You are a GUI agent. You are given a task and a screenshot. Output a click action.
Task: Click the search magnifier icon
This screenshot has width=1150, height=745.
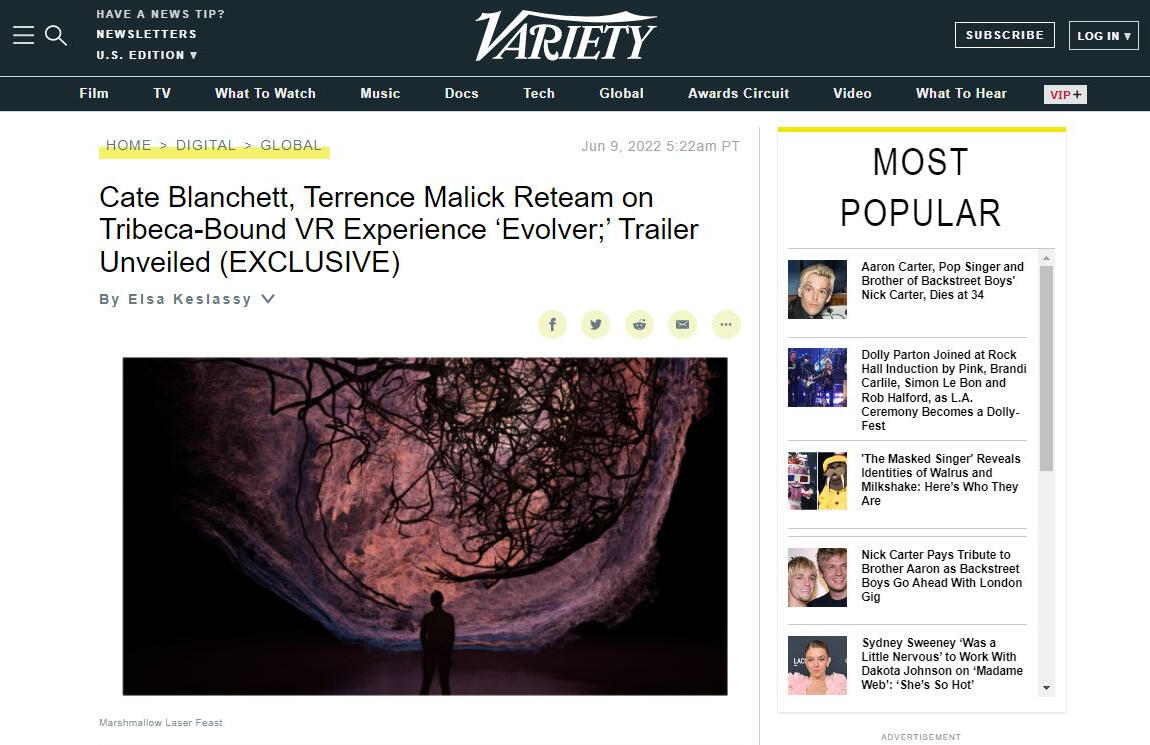pos(56,35)
